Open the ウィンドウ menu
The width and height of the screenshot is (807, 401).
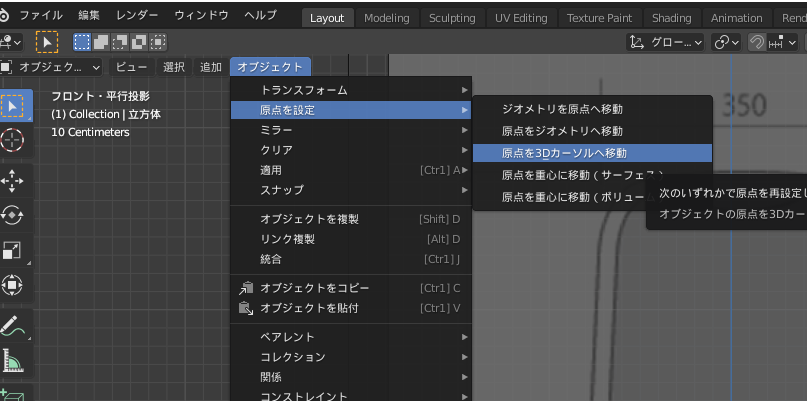pyautogui.click(x=201, y=15)
